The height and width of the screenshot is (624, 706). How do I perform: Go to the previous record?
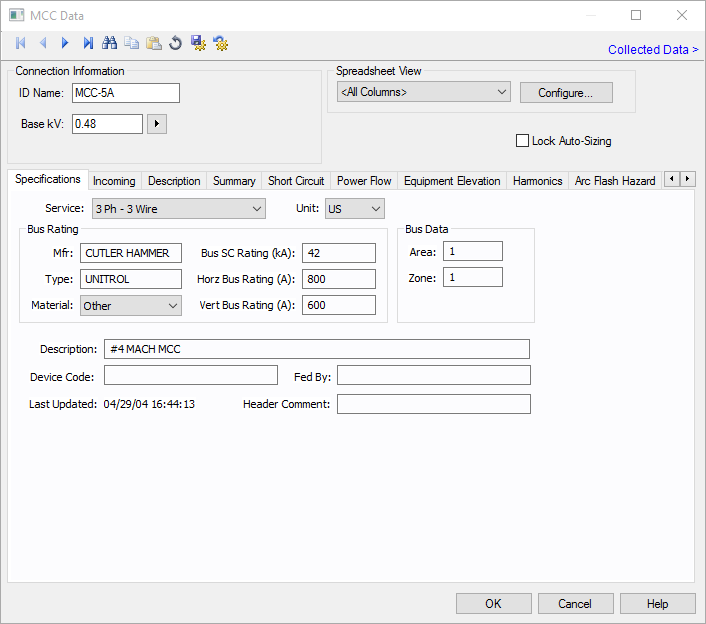pyautogui.click(x=43, y=43)
